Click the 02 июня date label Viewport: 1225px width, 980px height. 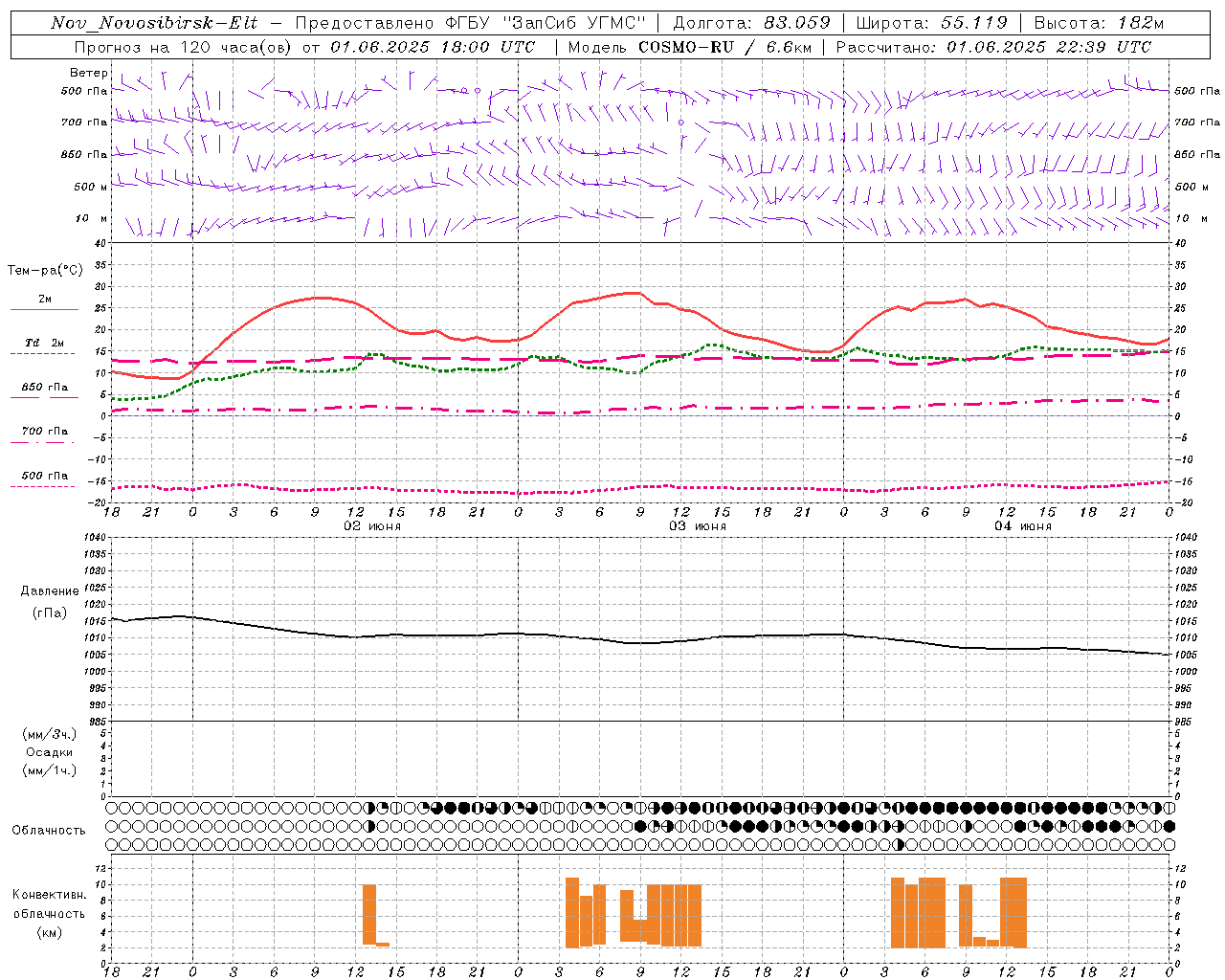372,526
